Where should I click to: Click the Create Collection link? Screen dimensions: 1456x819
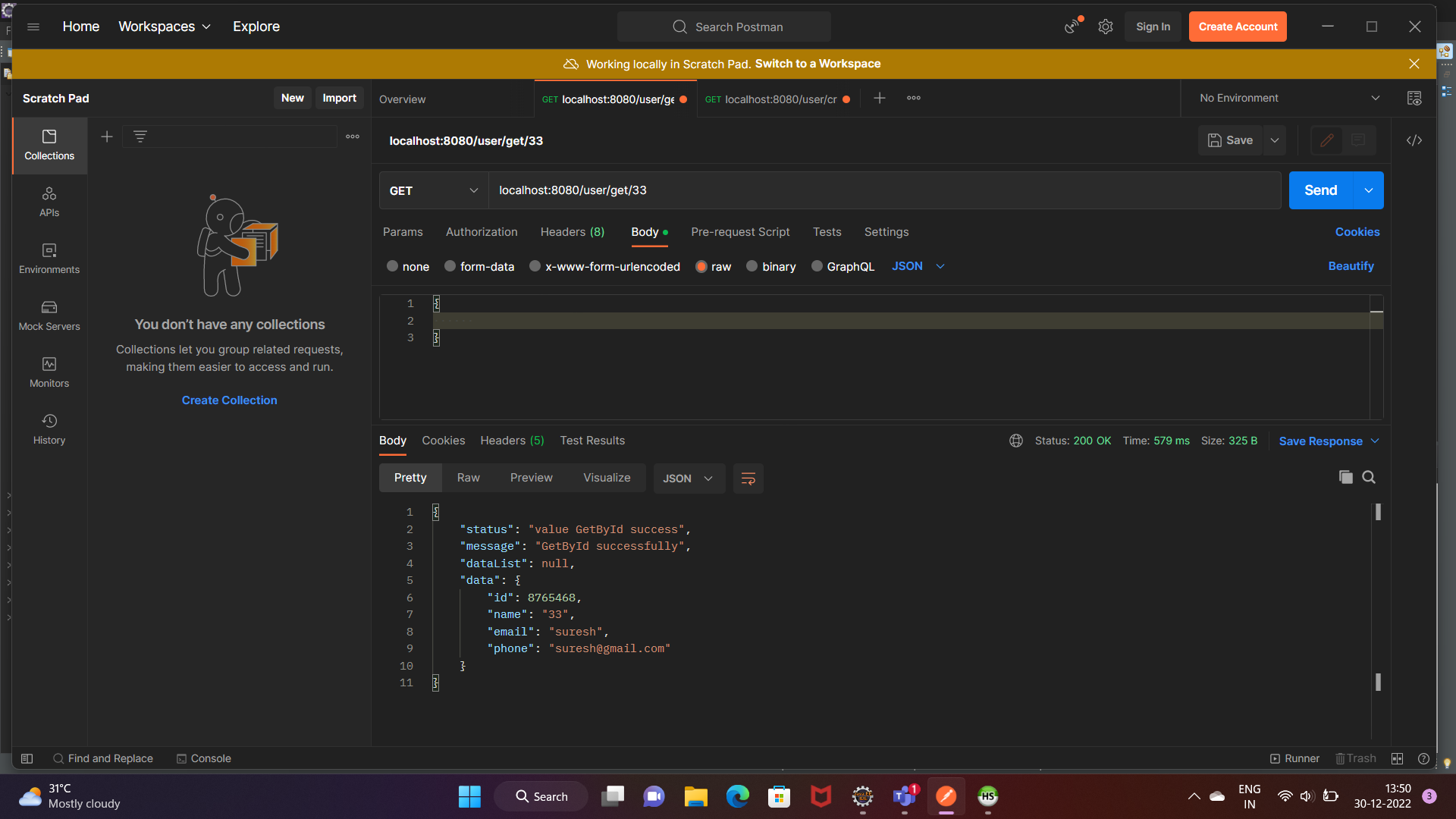click(230, 400)
